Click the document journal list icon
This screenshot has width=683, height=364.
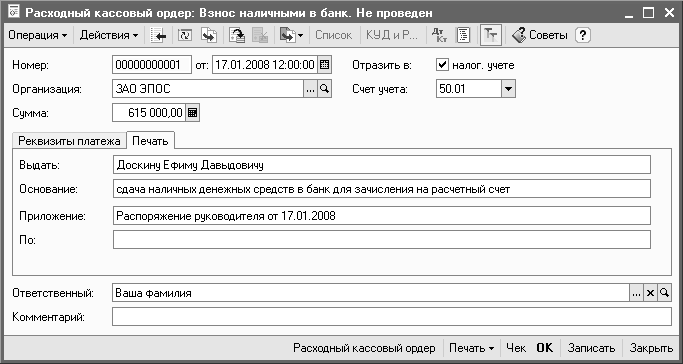463,36
